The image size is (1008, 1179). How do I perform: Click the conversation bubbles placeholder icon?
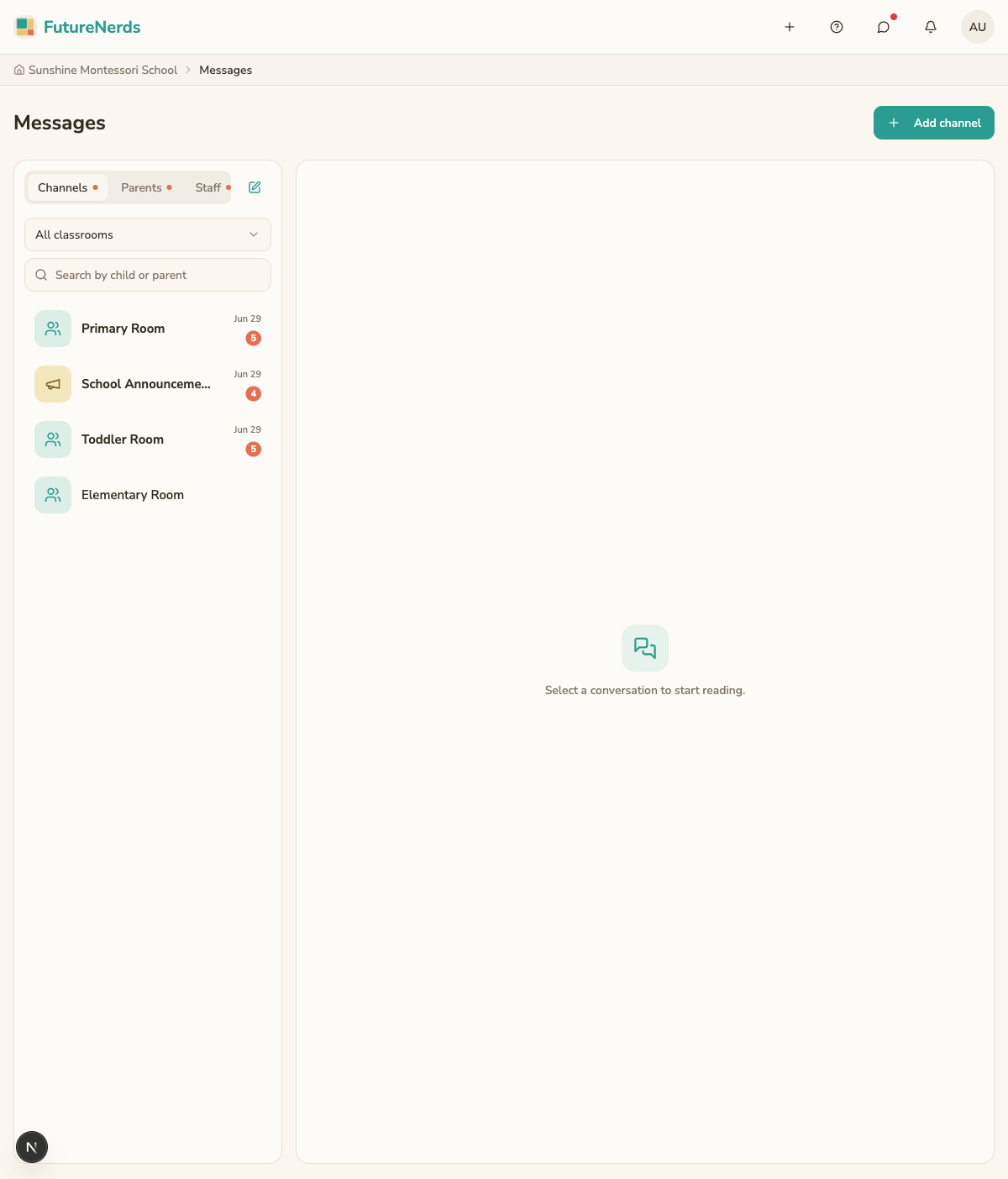645,648
